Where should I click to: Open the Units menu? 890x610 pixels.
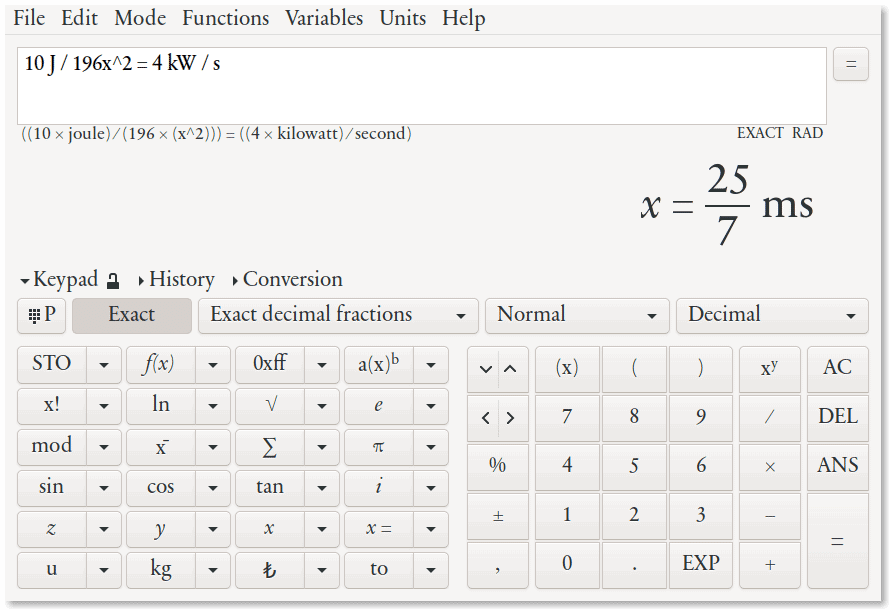click(402, 18)
